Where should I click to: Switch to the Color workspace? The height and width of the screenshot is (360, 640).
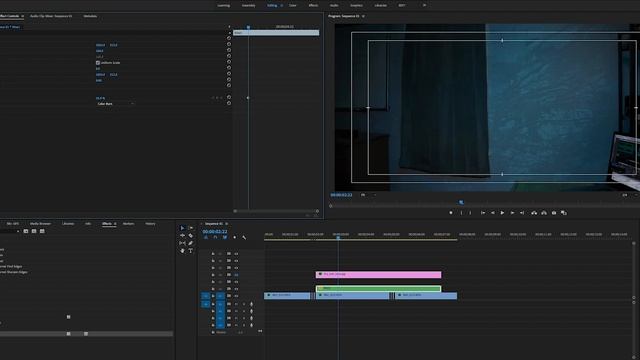[293, 6]
